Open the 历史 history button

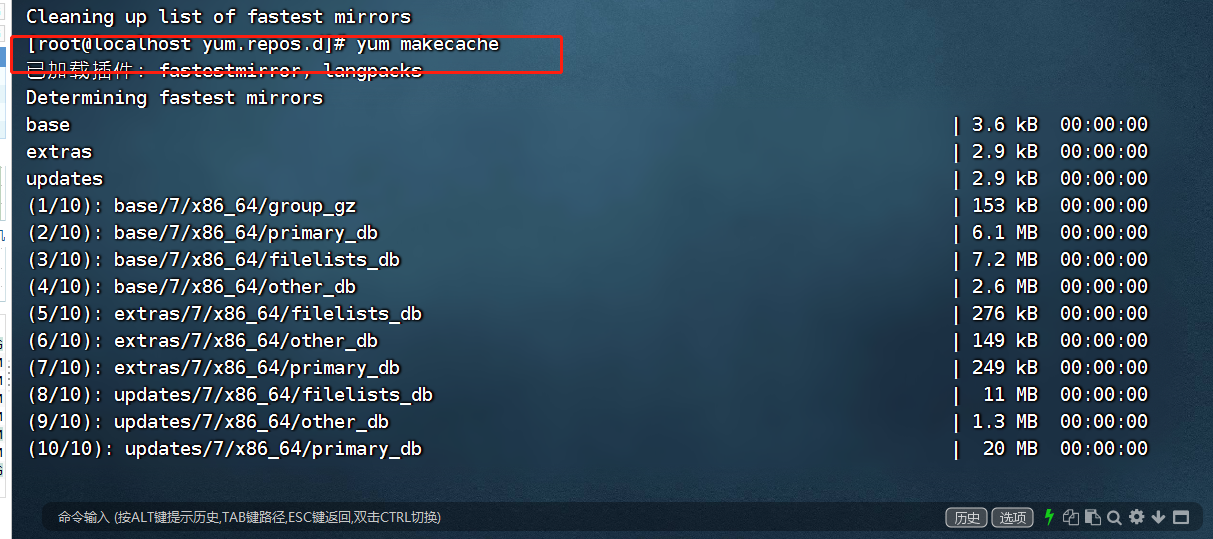[x=967, y=517]
